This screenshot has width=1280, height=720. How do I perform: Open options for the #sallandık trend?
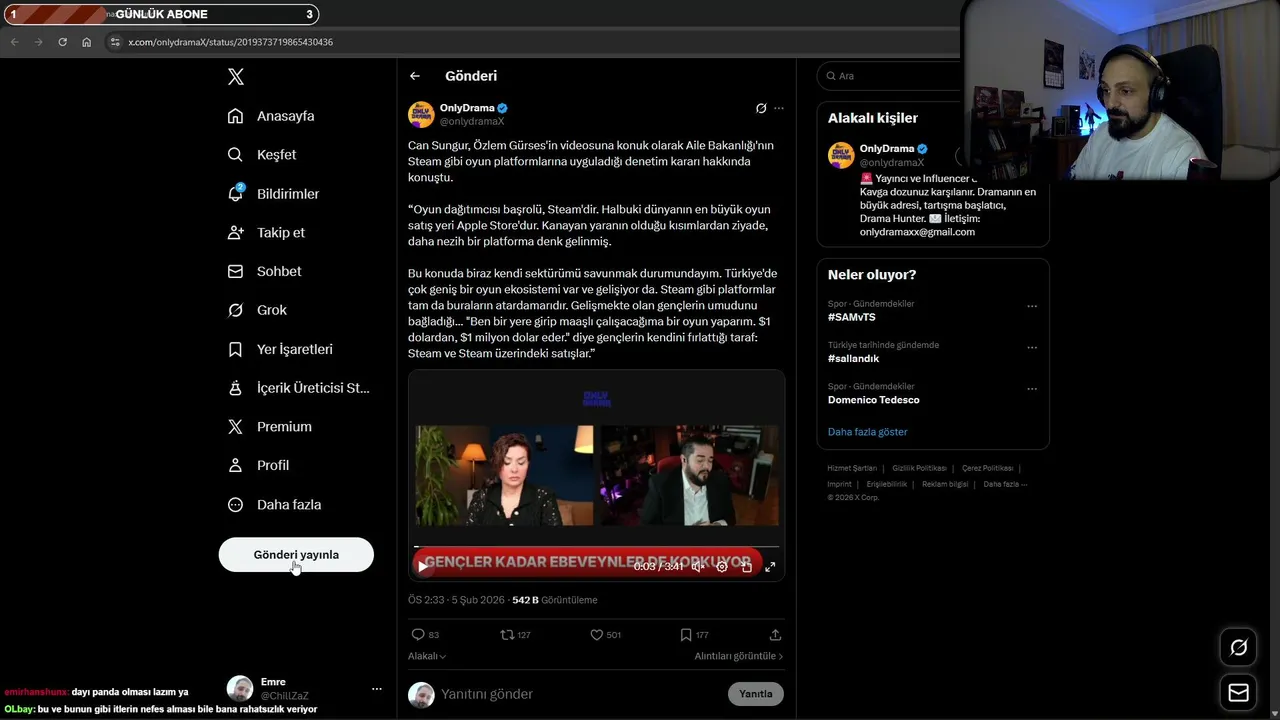pos(1032,348)
